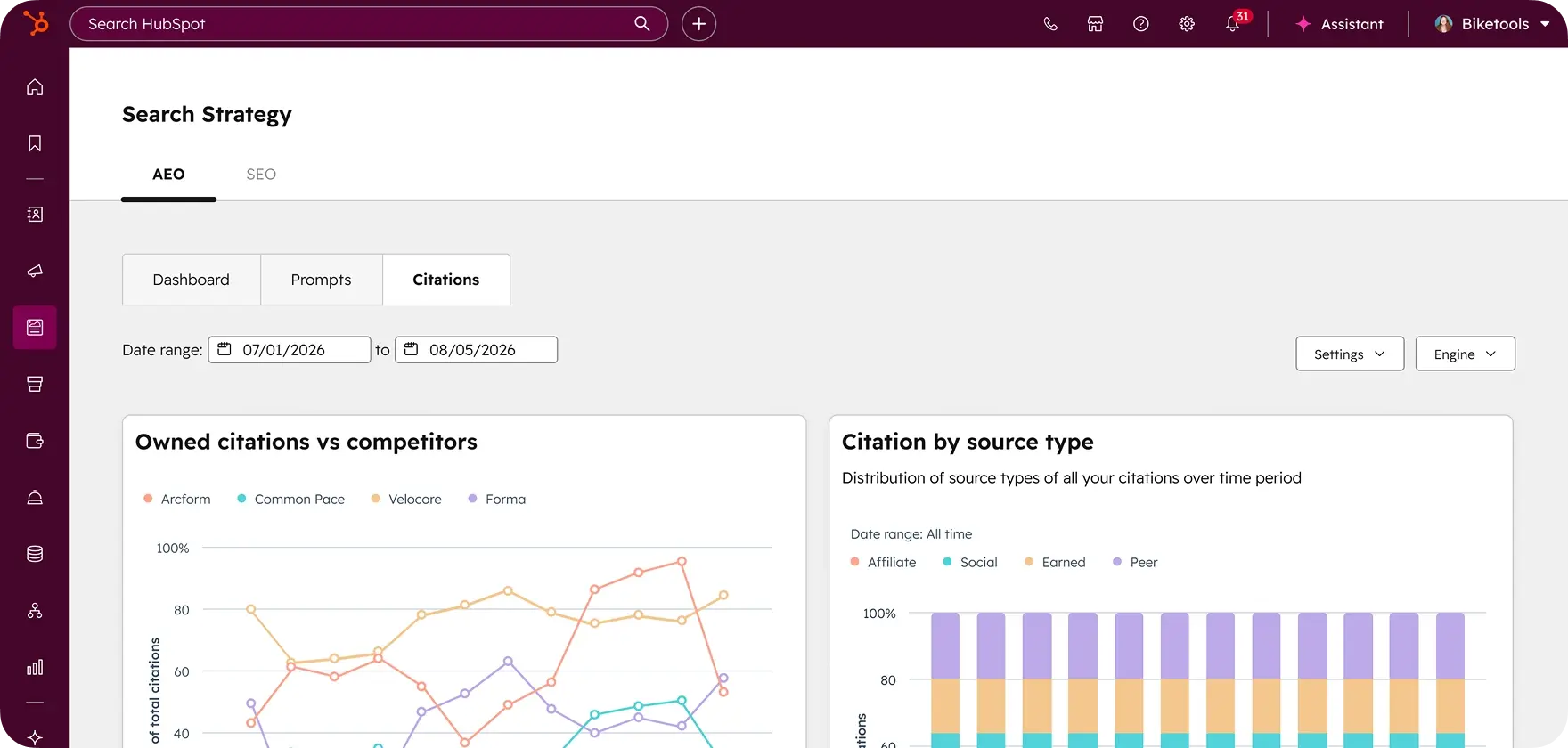Click the start date field 07/01/2026

click(290, 350)
